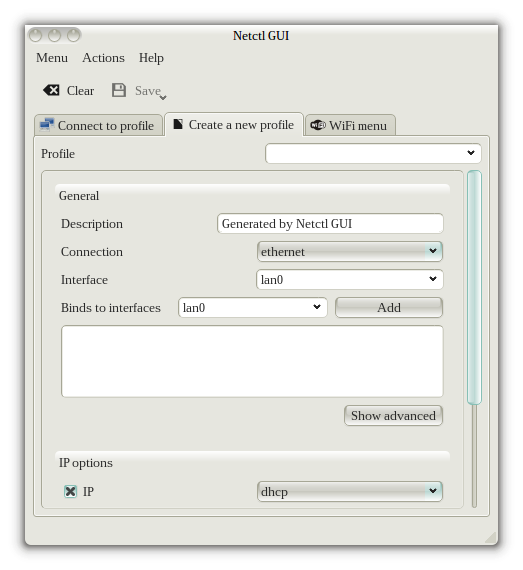The height and width of the screenshot is (570, 523).
Task: Expand the Interface dropdown showing lan0
Action: [350, 279]
